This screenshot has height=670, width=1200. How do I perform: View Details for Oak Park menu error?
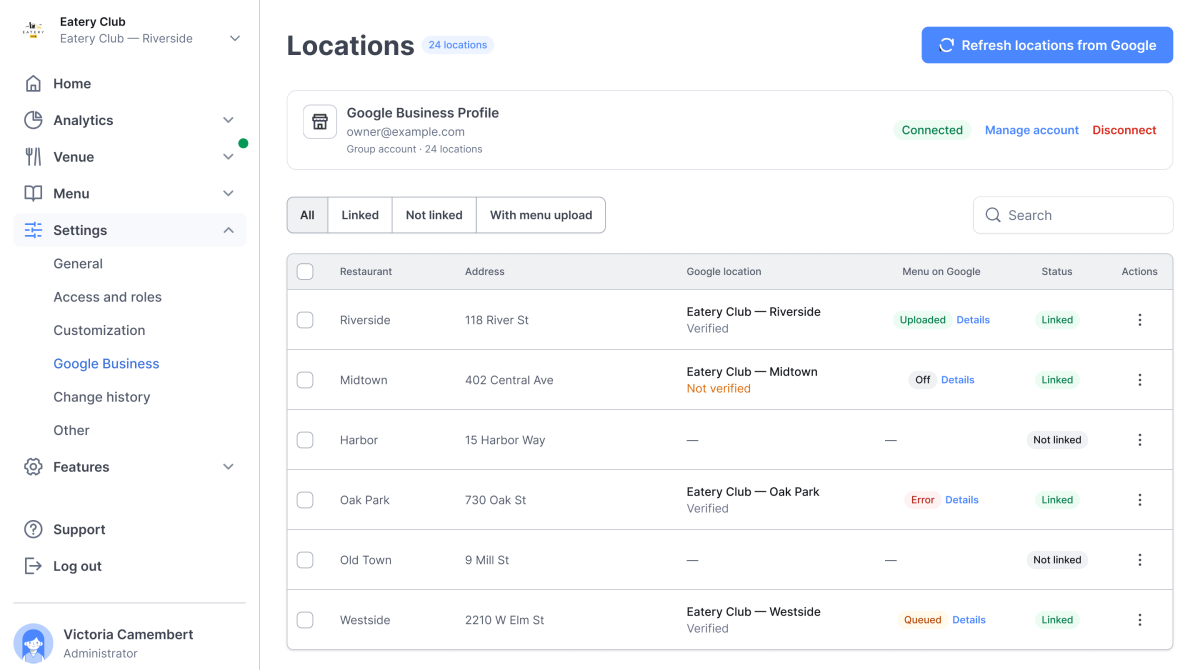[x=962, y=500]
